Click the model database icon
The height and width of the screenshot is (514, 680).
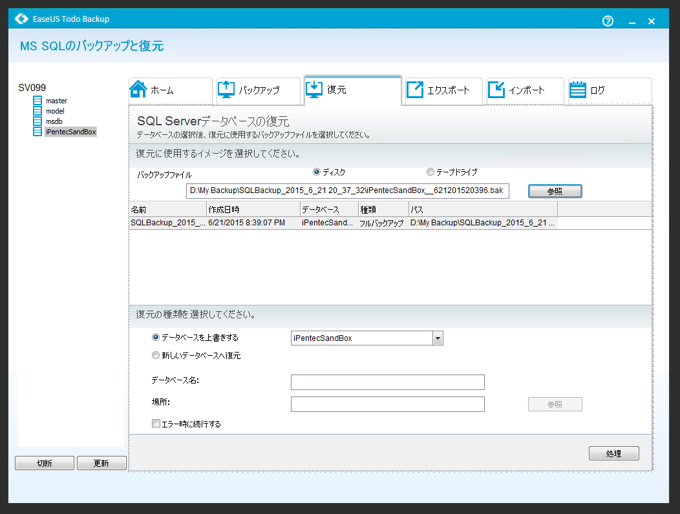[x=38, y=111]
